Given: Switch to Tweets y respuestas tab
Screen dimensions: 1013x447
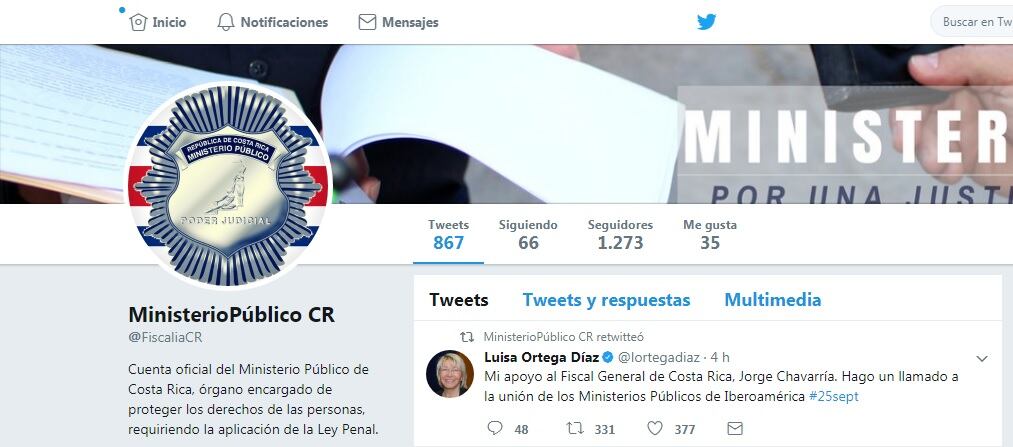Looking at the screenshot, I should (x=606, y=300).
